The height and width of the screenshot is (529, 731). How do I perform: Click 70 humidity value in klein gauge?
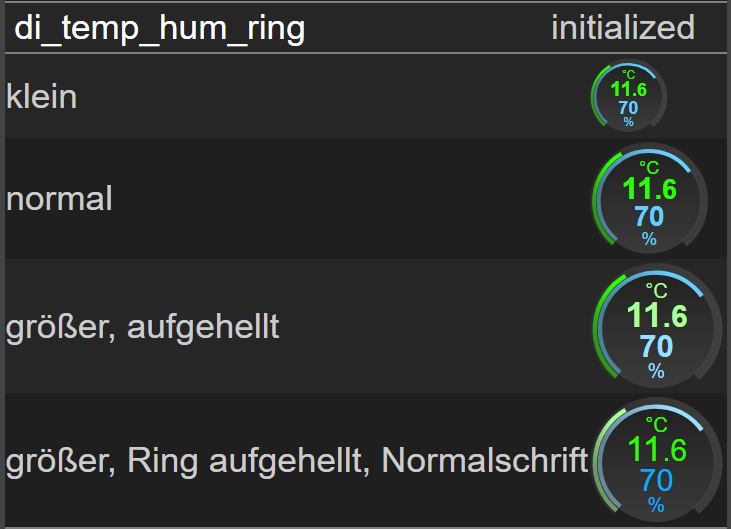click(x=628, y=108)
